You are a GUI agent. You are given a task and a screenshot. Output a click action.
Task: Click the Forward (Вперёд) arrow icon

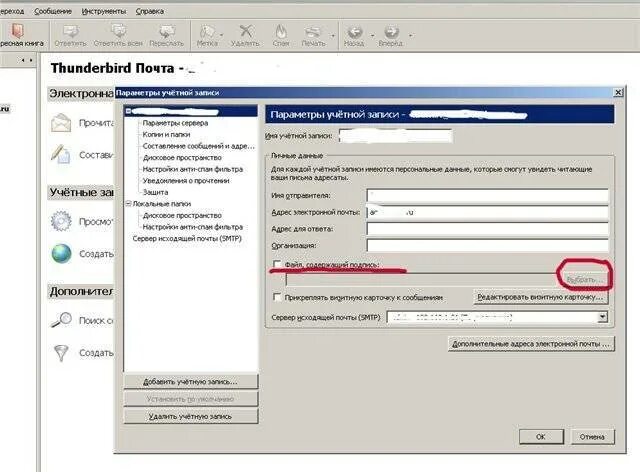point(391,31)
